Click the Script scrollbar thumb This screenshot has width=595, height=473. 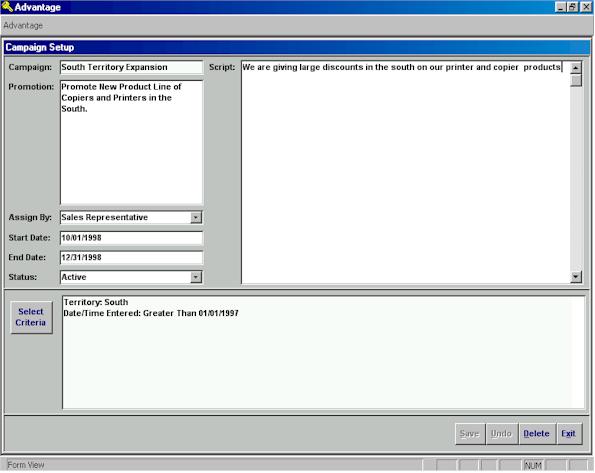click(x=576, y=80)
